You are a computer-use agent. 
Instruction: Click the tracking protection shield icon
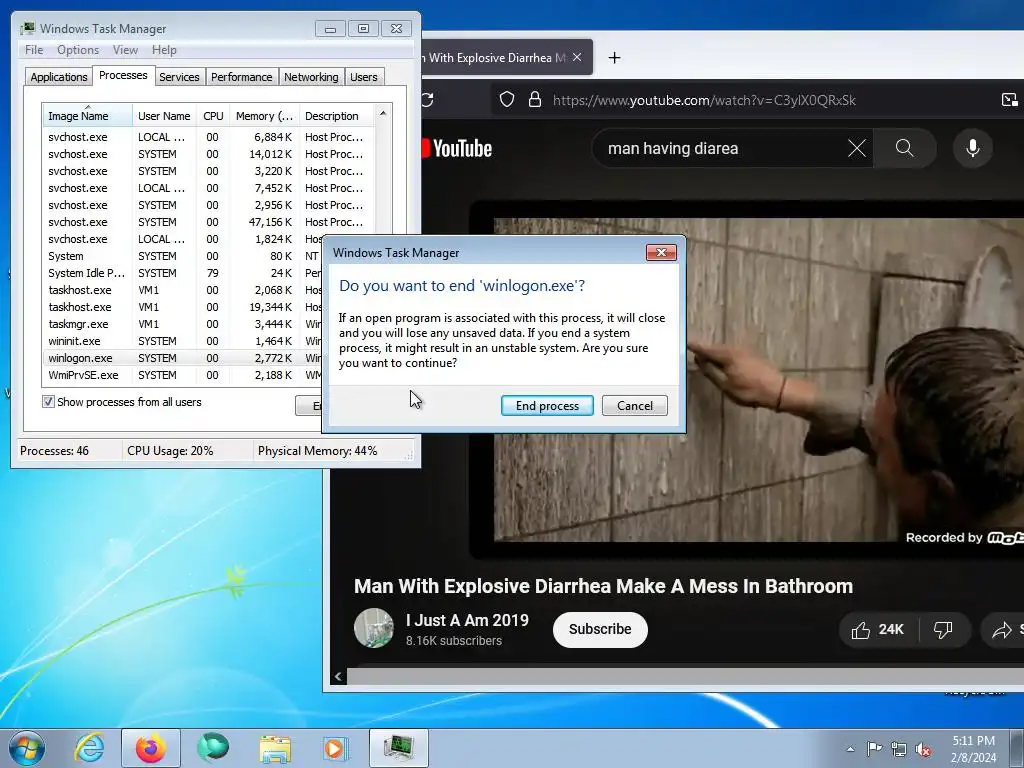tap(507, 99)
